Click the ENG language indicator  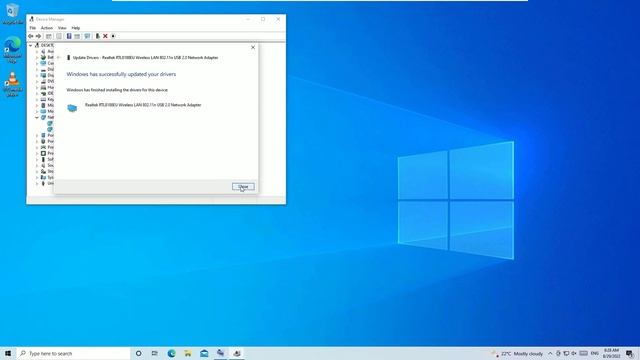click(x=595, y=353)
